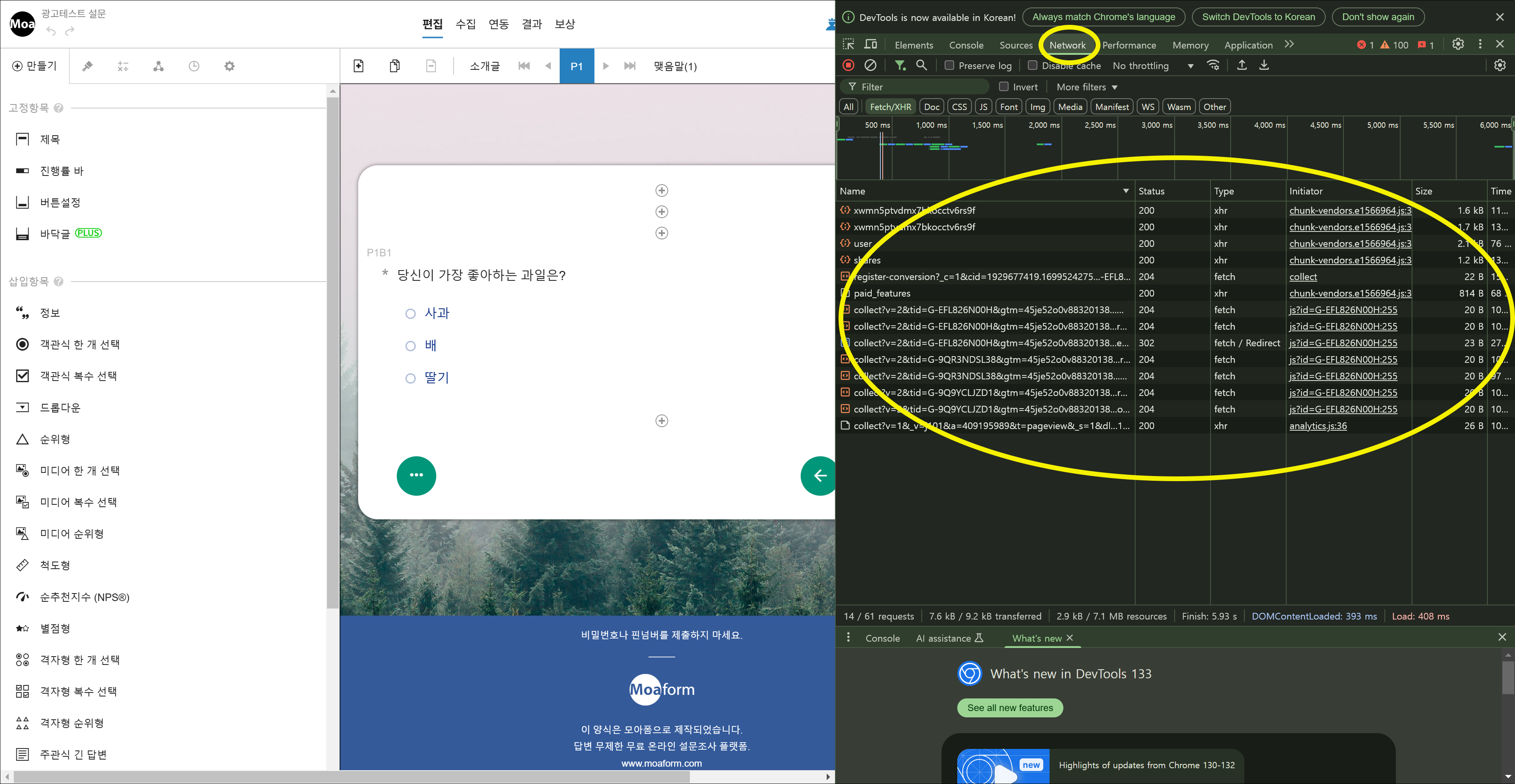Toggle the network filter funnel icon
1515x784 pixels.
[x=900, y=65]
